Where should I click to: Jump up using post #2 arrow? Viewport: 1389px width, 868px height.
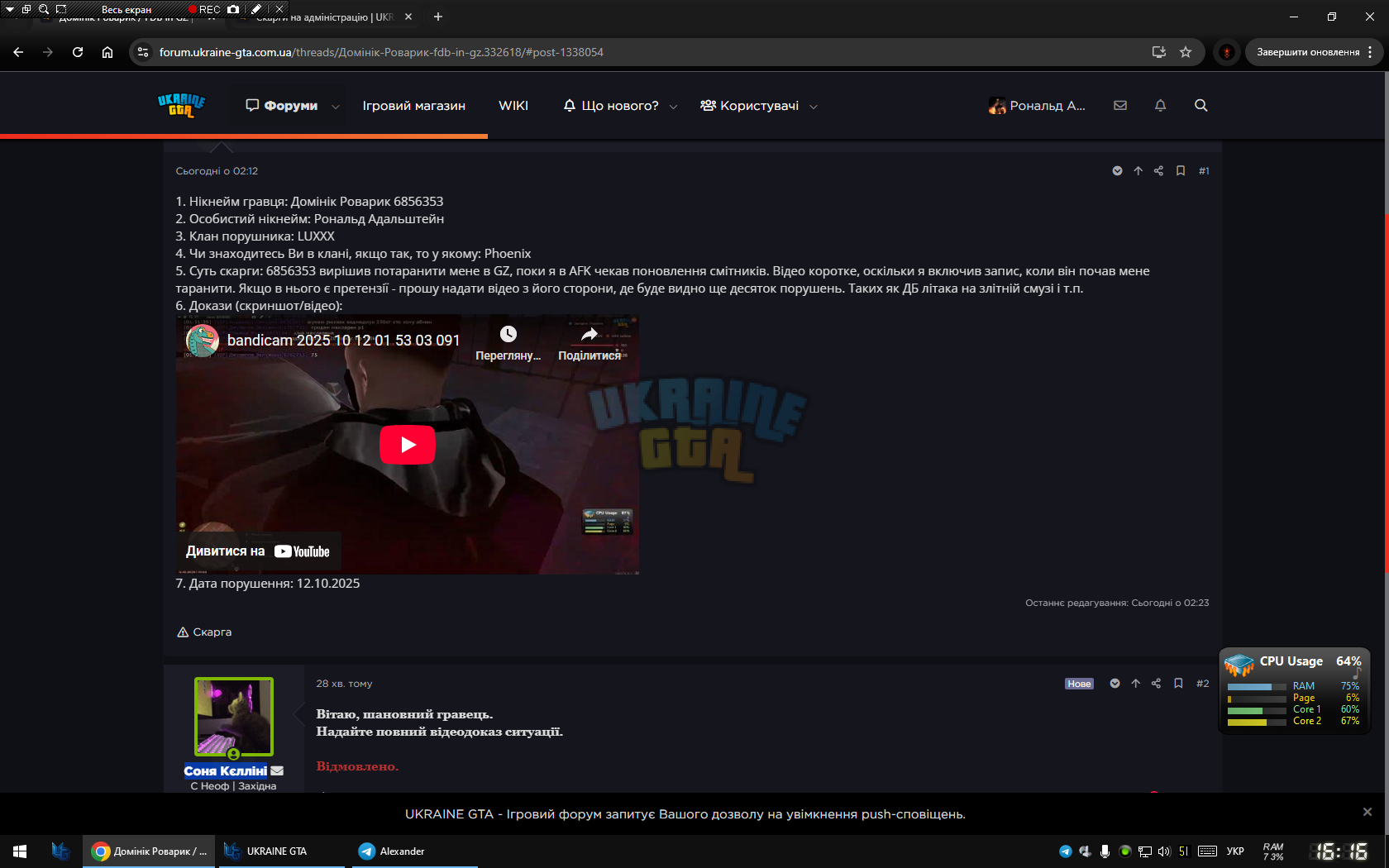click(x=1136, y=684)
